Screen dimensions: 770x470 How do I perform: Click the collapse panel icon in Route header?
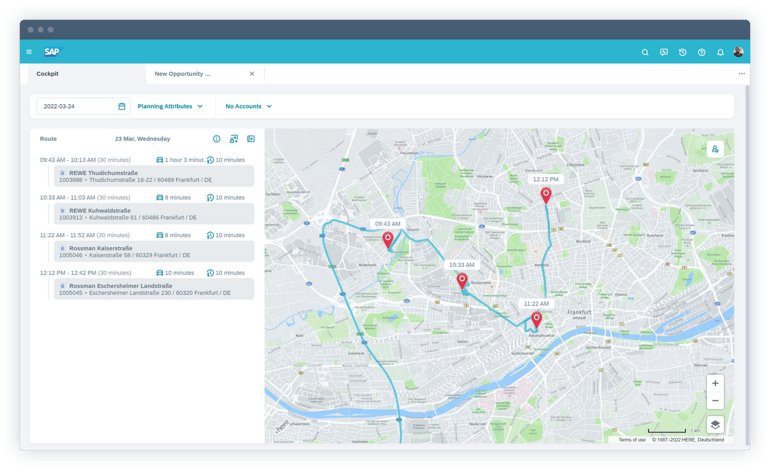[251, 139]
